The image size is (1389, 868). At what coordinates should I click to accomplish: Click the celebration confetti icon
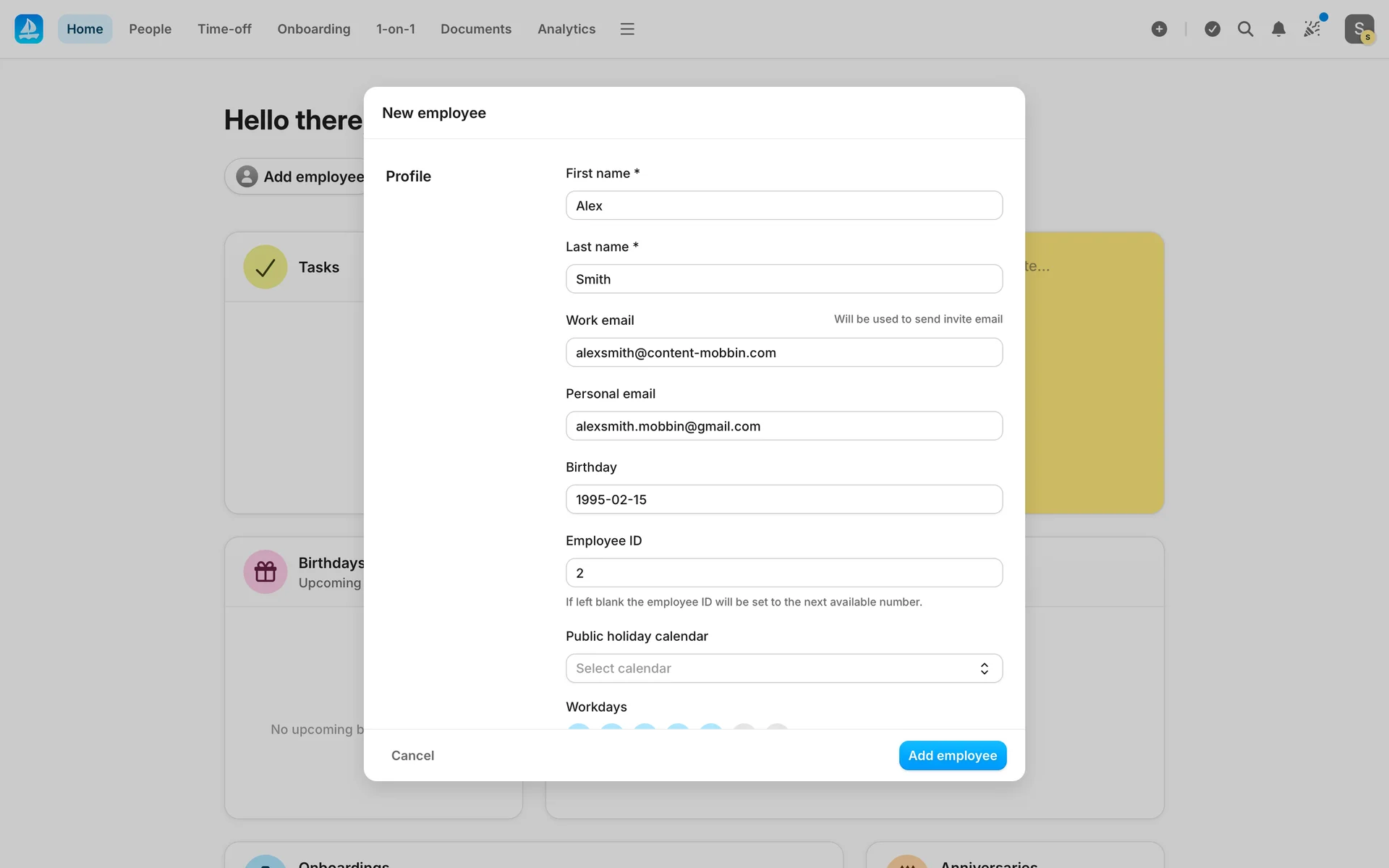(x=1312, y=29)
